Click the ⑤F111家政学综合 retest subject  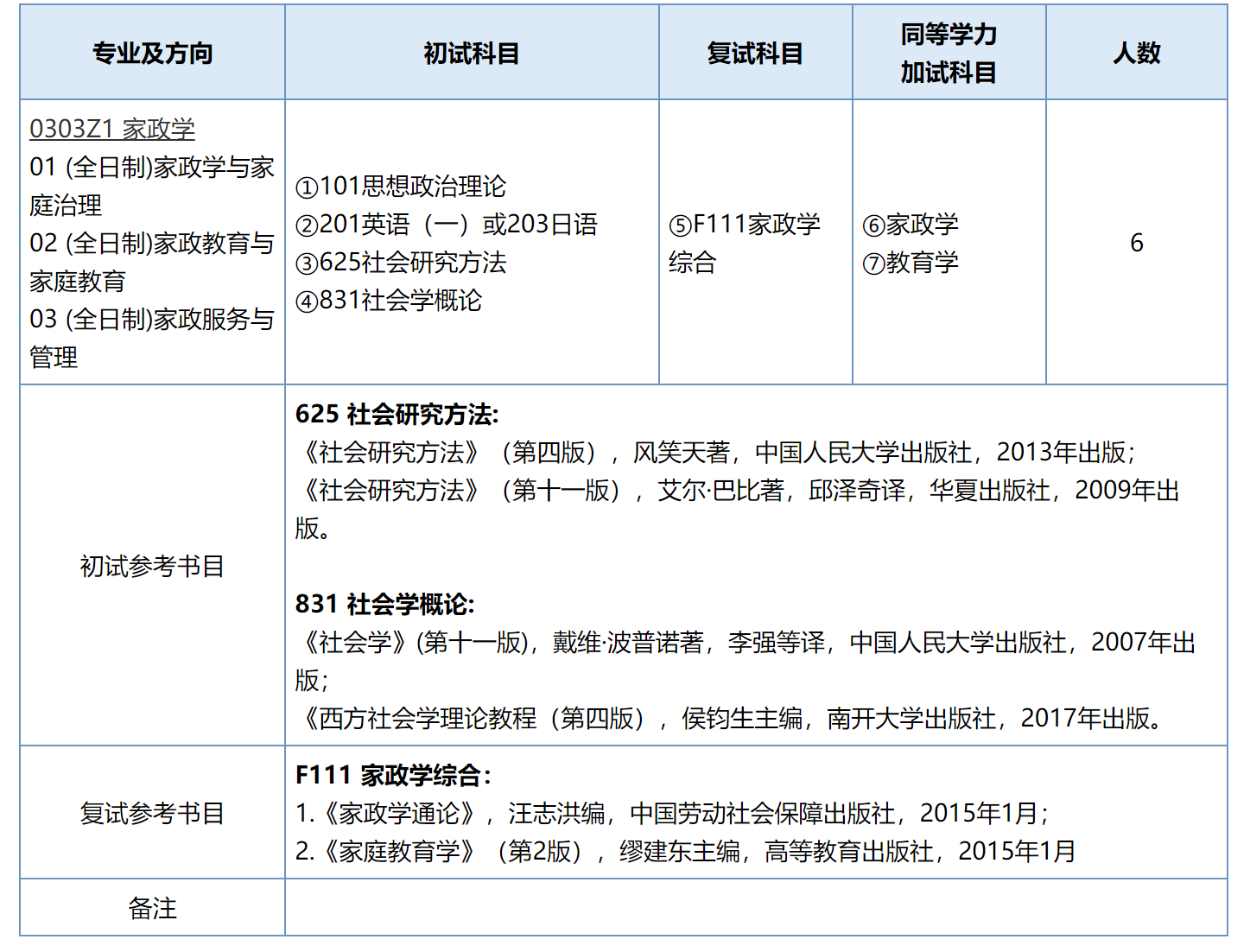[x=744, y=242]
